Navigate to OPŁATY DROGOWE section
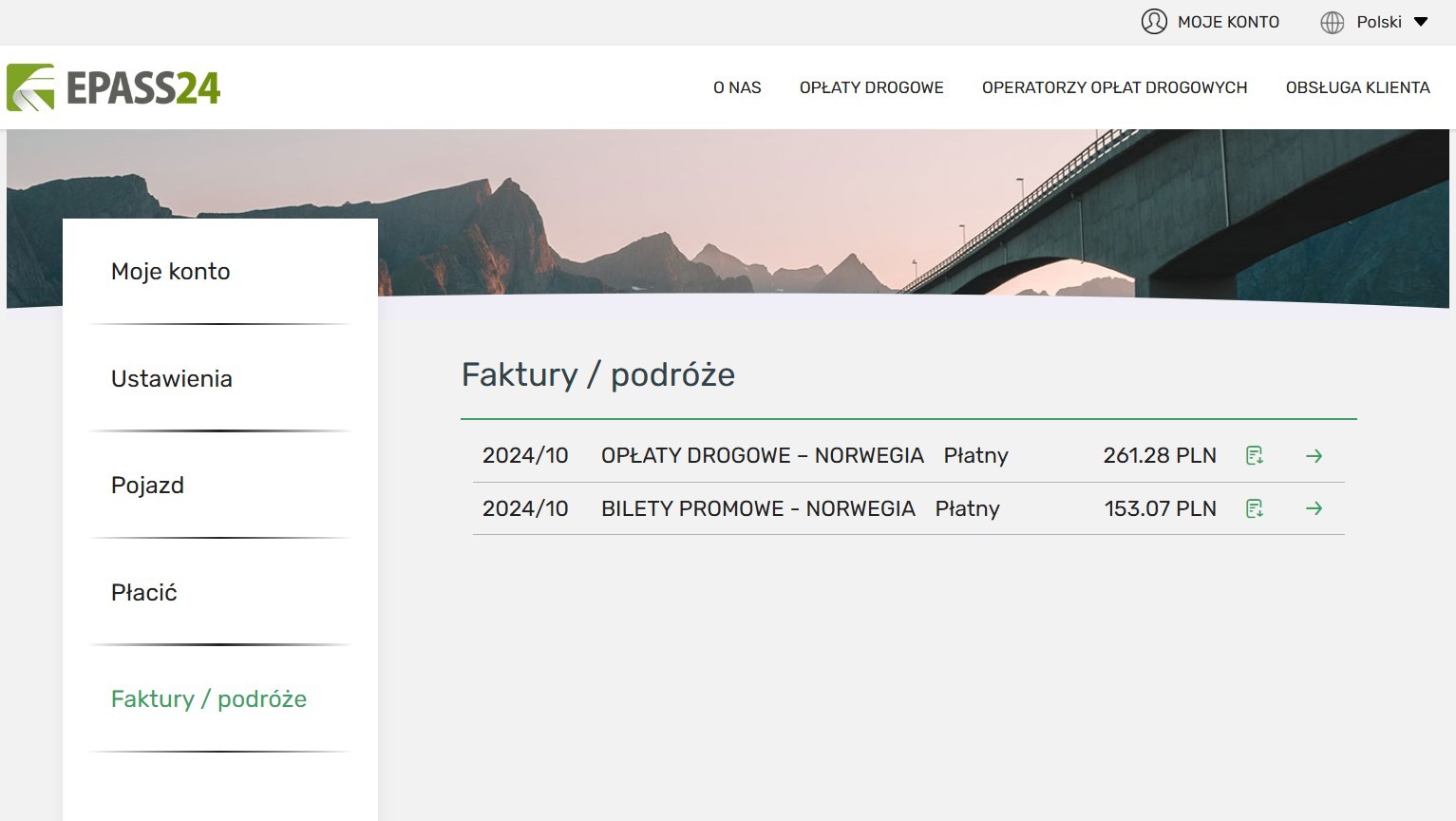This screenshot has width=1456, height=821. (x=871, y=87)
